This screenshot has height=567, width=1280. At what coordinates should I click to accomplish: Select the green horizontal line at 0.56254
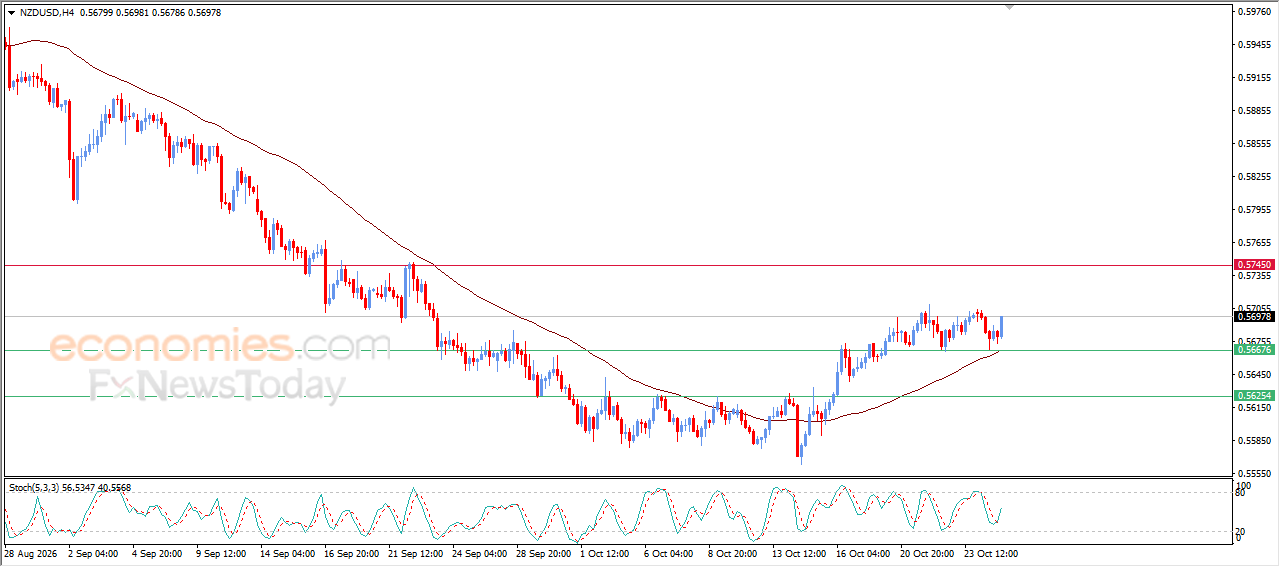tap(615, 396)
